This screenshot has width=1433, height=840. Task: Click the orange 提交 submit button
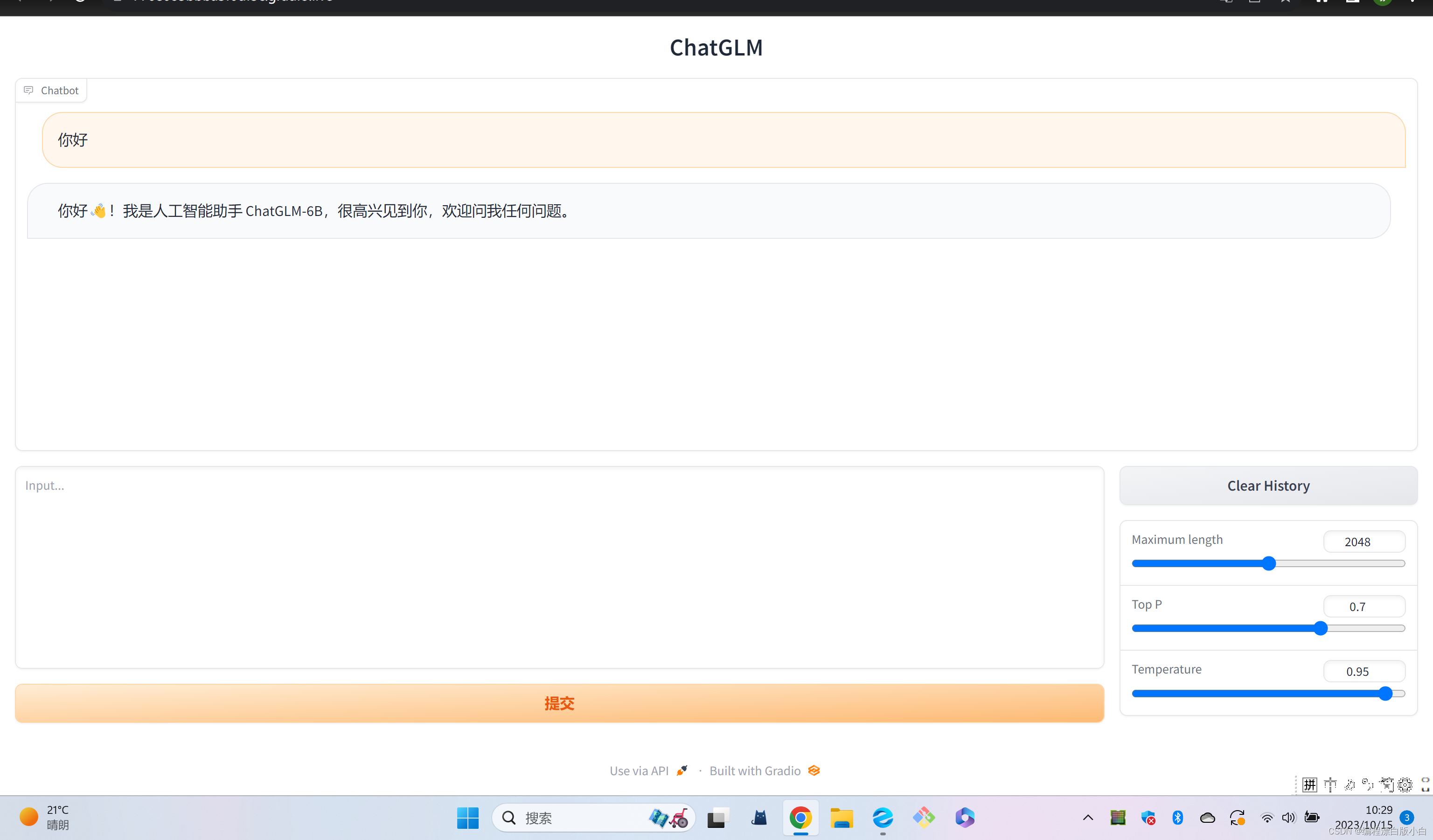tap(559, 703)
